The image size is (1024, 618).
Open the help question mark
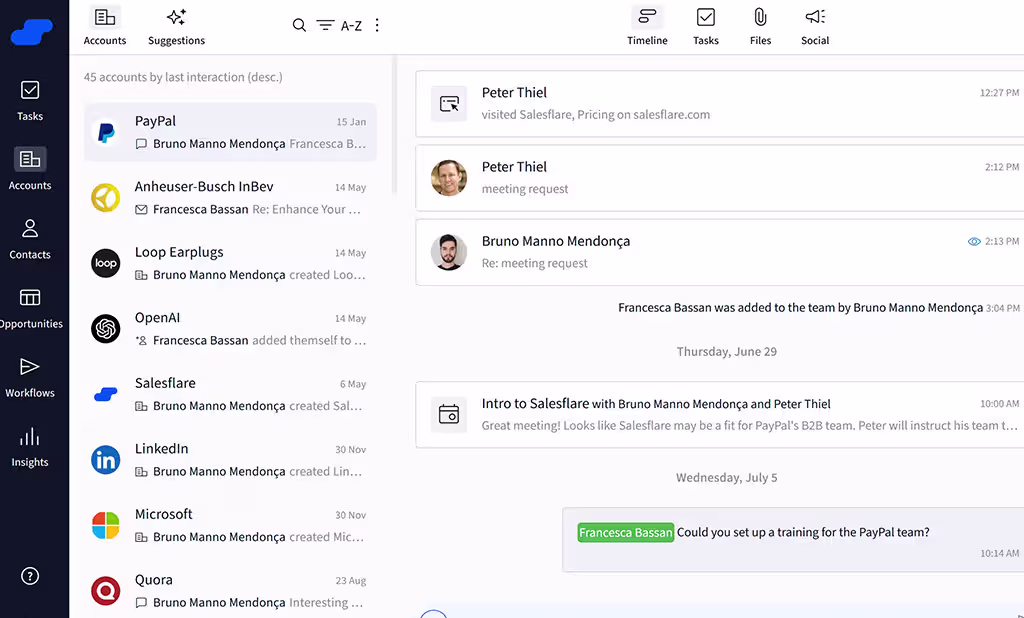[30, 576]
